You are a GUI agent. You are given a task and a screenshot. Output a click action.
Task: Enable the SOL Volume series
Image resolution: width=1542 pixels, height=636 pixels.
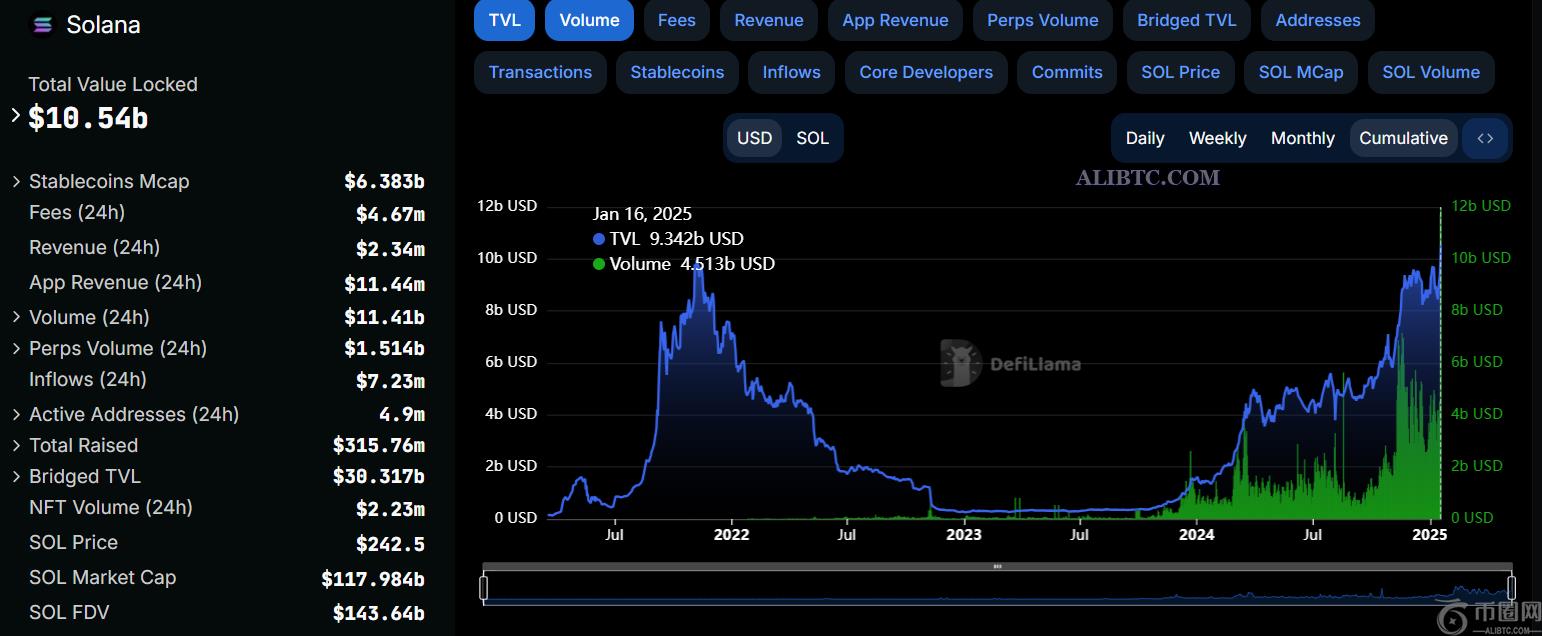pos(1431,72)
